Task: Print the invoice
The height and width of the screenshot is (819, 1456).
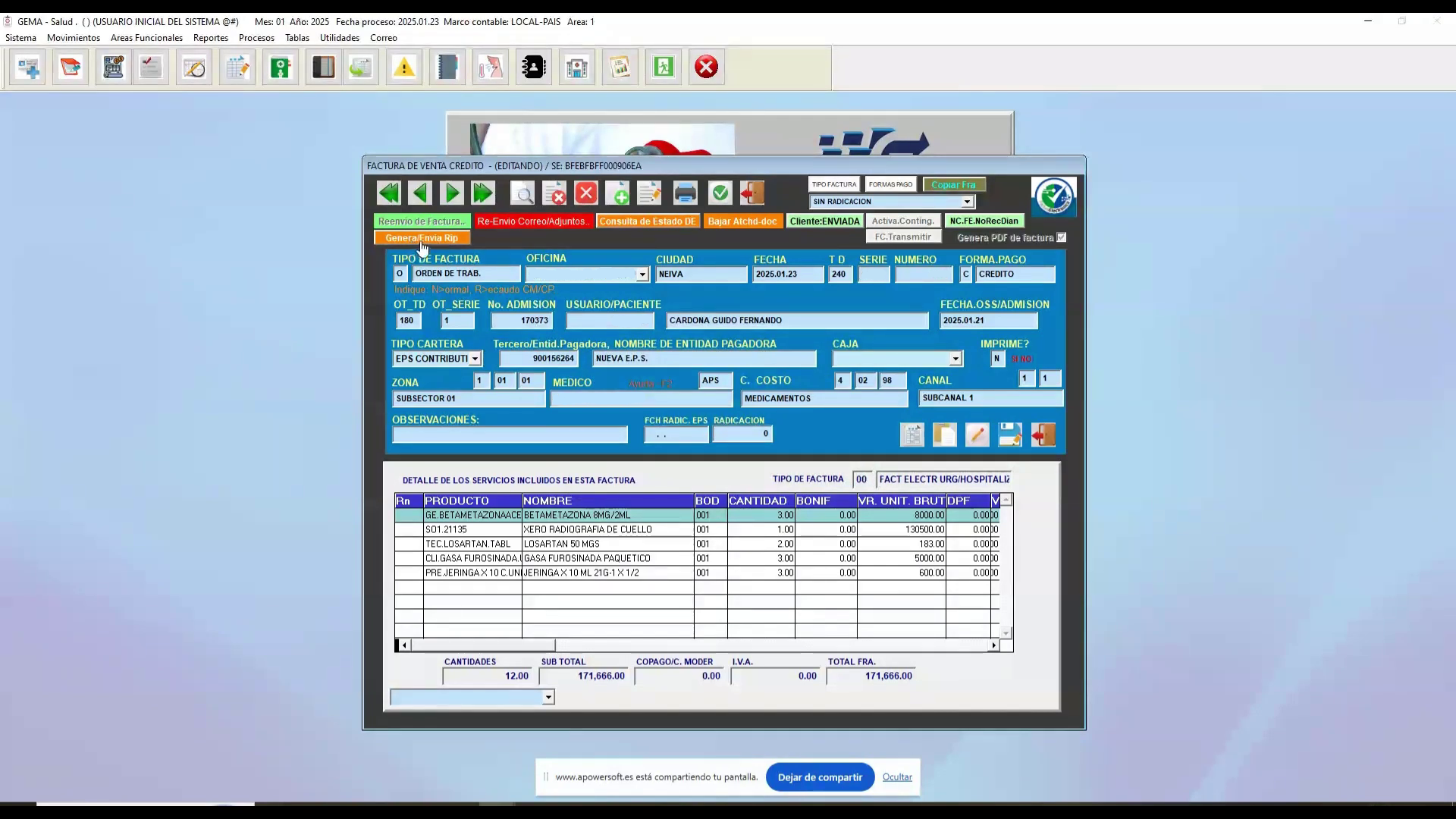Action: pyautogui.click(x=686, y=193)
